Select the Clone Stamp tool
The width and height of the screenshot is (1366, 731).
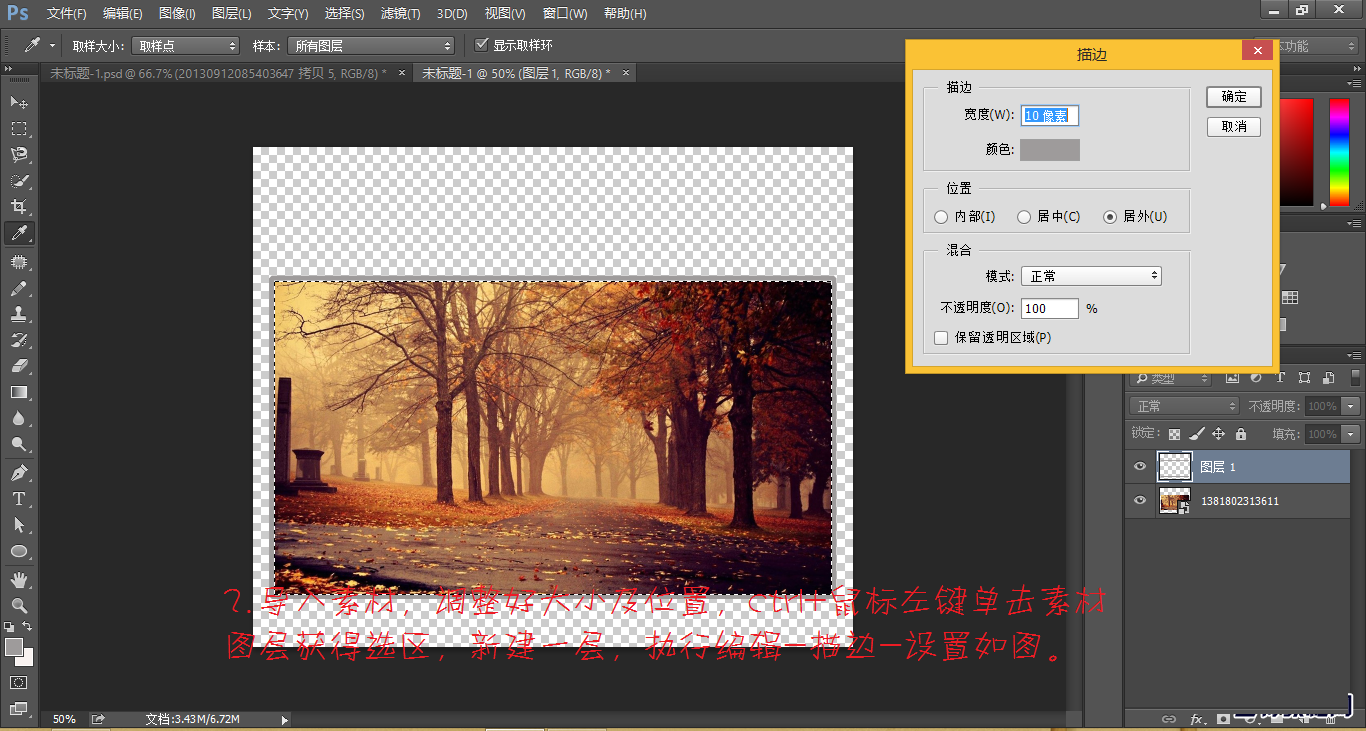[19, 314]
